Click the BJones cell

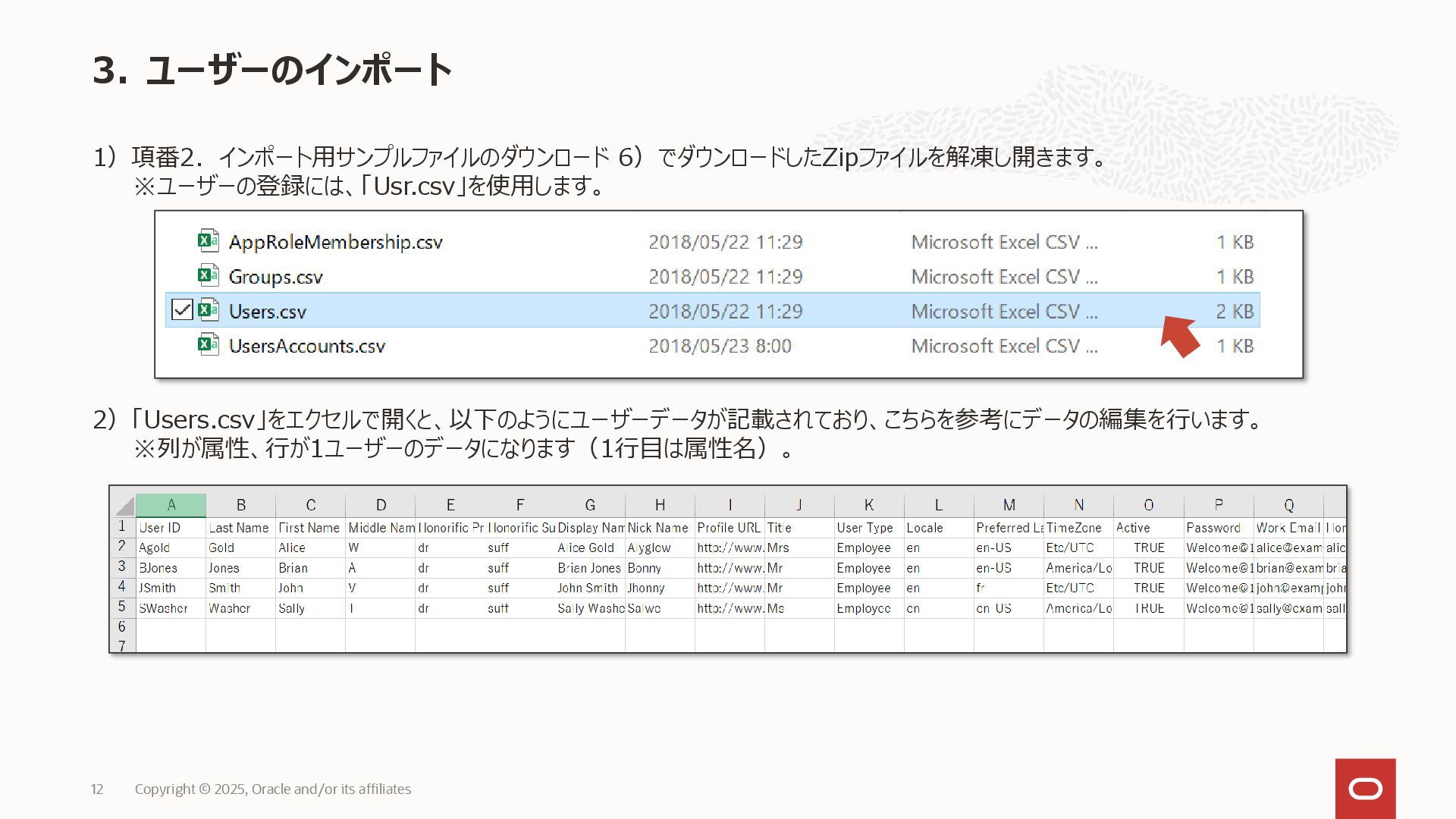pyautogui.click(x=171, y=568)
